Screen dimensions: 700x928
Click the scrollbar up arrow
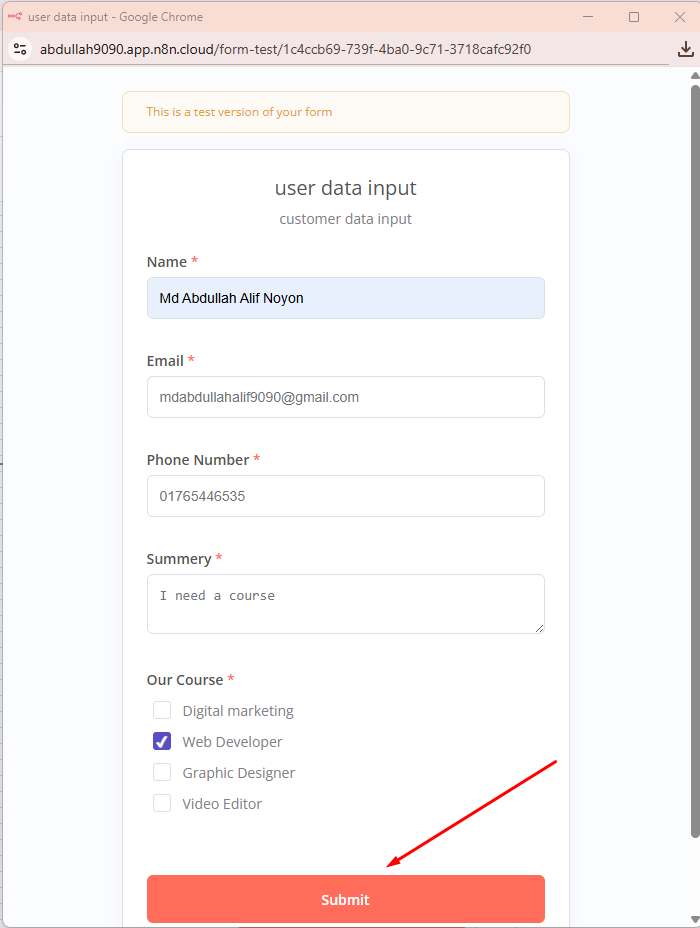click(695, 76)
